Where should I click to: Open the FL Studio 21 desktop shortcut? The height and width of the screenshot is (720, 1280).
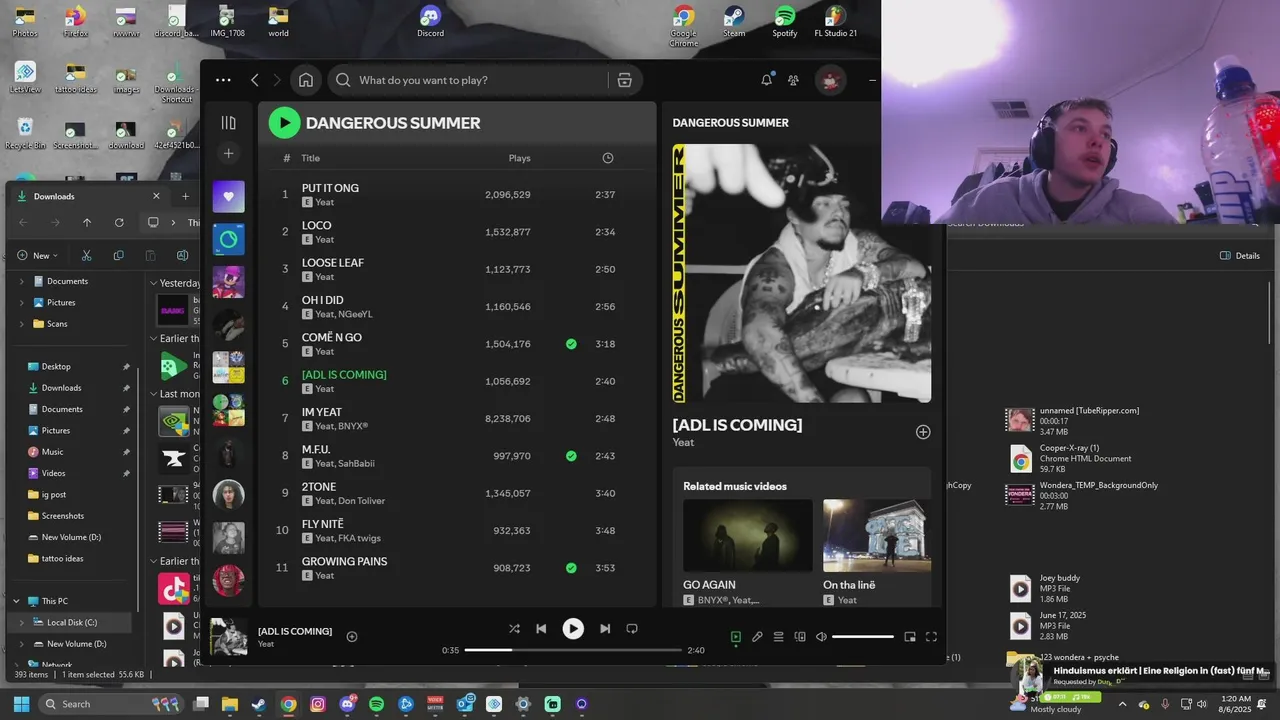click(835, 21)
